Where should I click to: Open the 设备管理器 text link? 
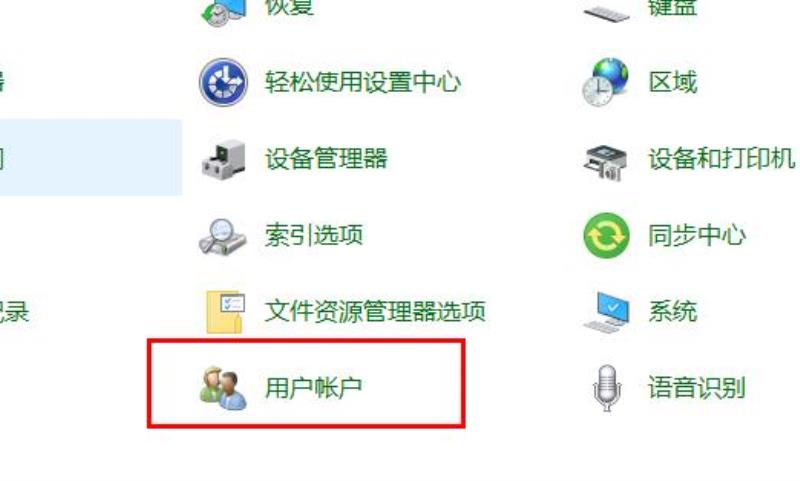point(326,159)
